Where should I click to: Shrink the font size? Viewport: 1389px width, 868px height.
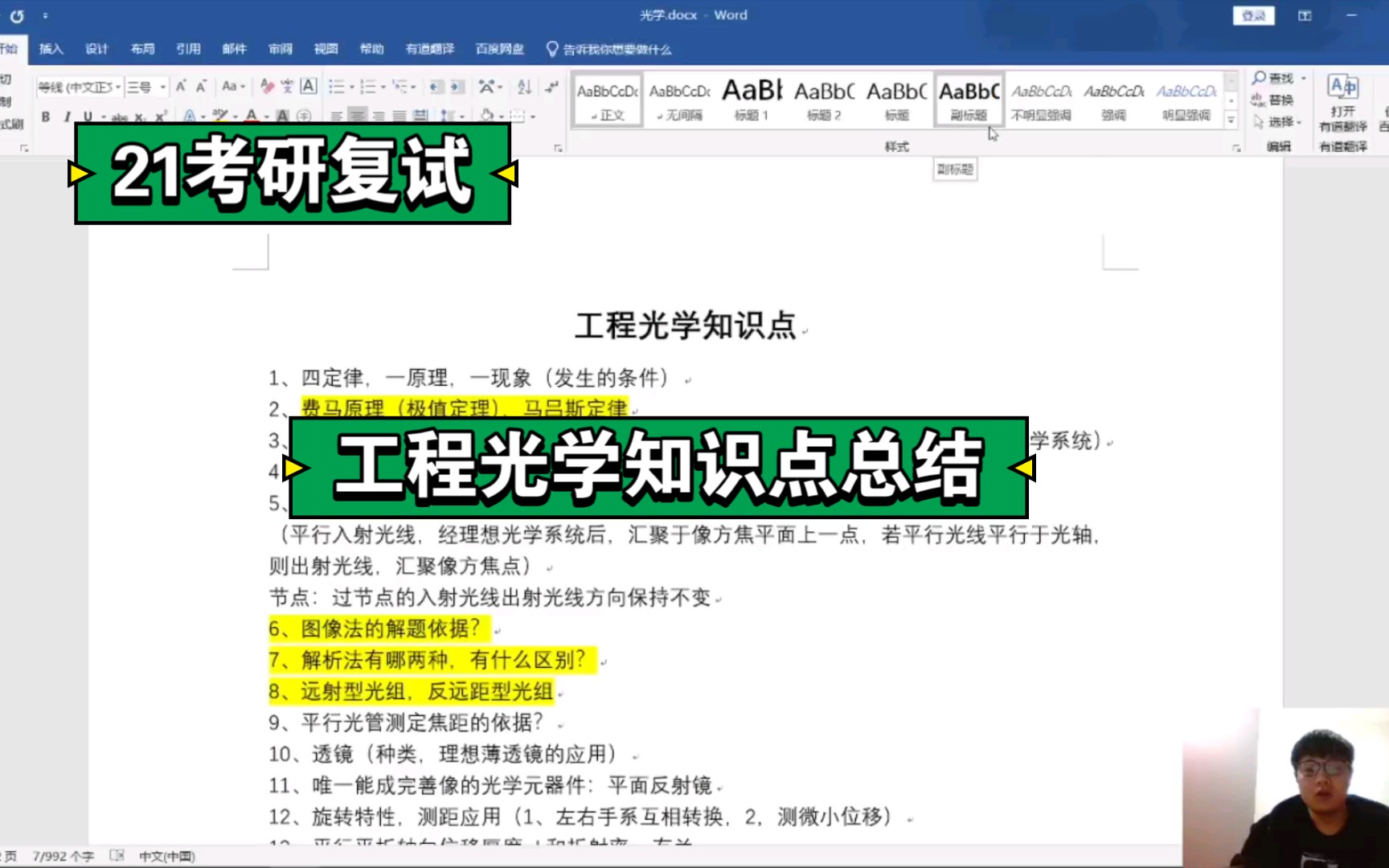tap(201, 87)
